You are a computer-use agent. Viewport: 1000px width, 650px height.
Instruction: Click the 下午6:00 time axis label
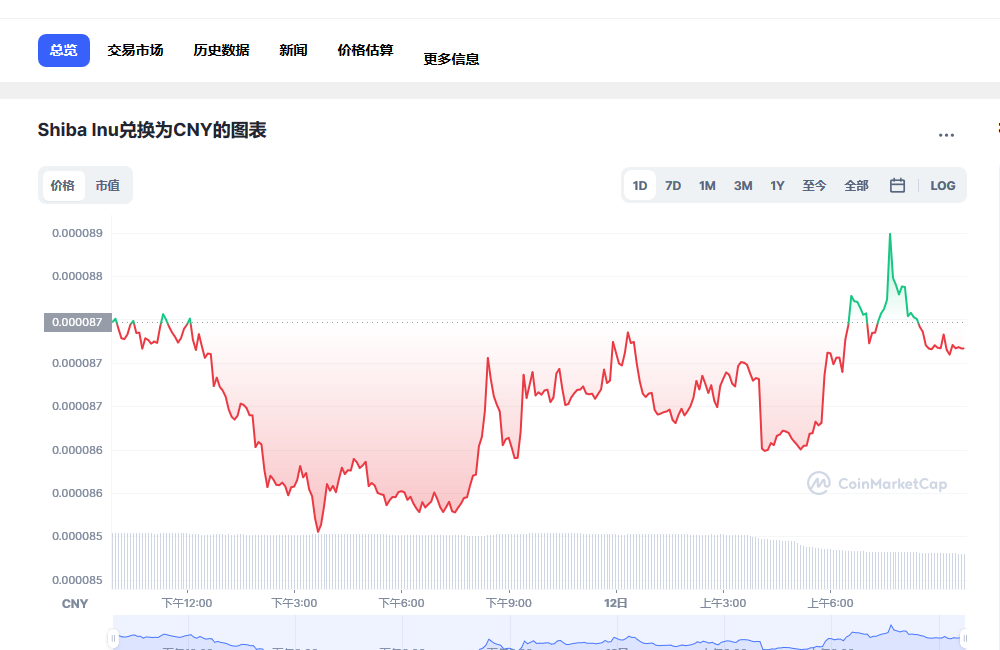coord(401,603)
